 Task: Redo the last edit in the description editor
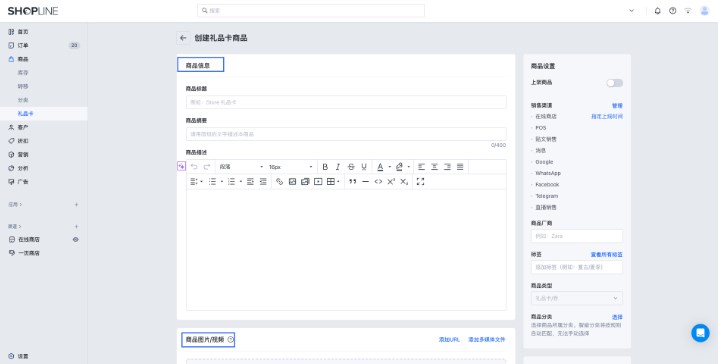(207, 167)
